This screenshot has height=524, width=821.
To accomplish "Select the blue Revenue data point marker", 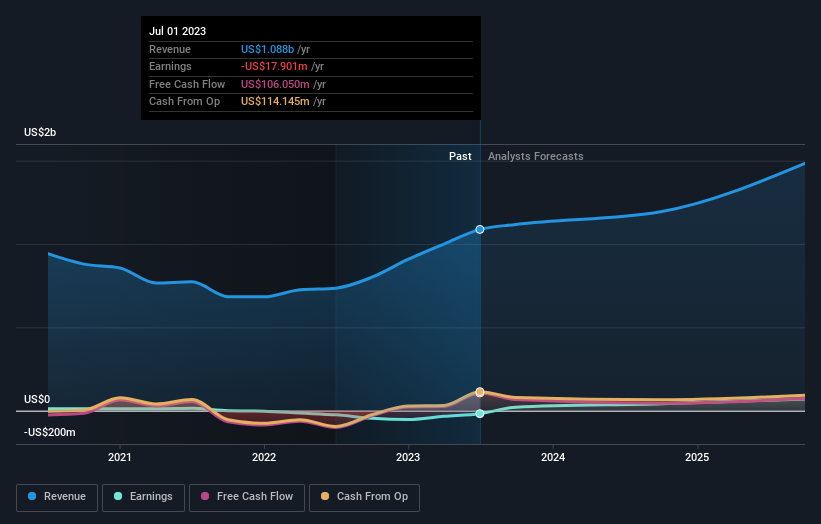I will [x=480, y=229].
